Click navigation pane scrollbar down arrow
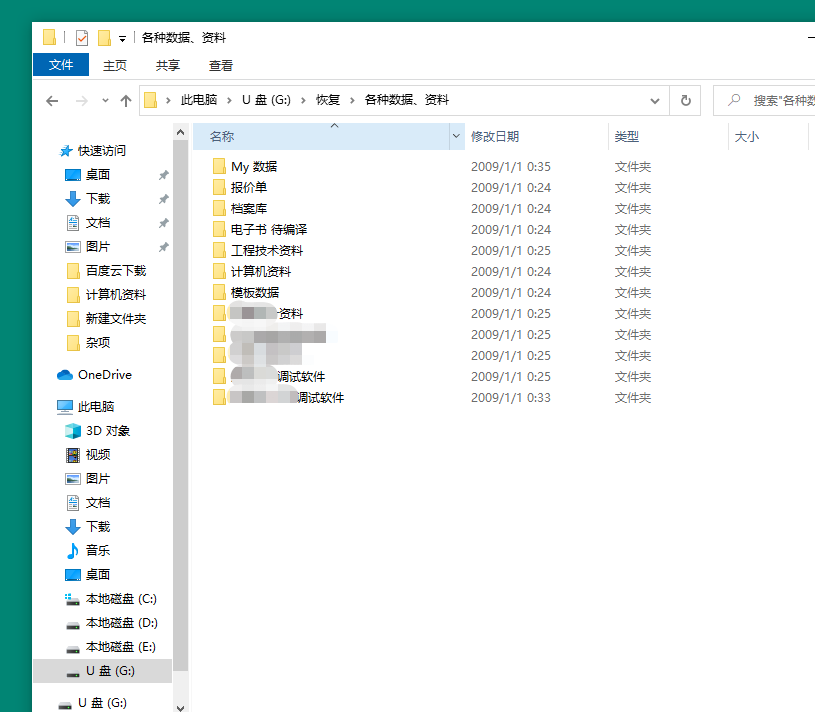Viewport: 815px width, 712px height. (180, 707)
